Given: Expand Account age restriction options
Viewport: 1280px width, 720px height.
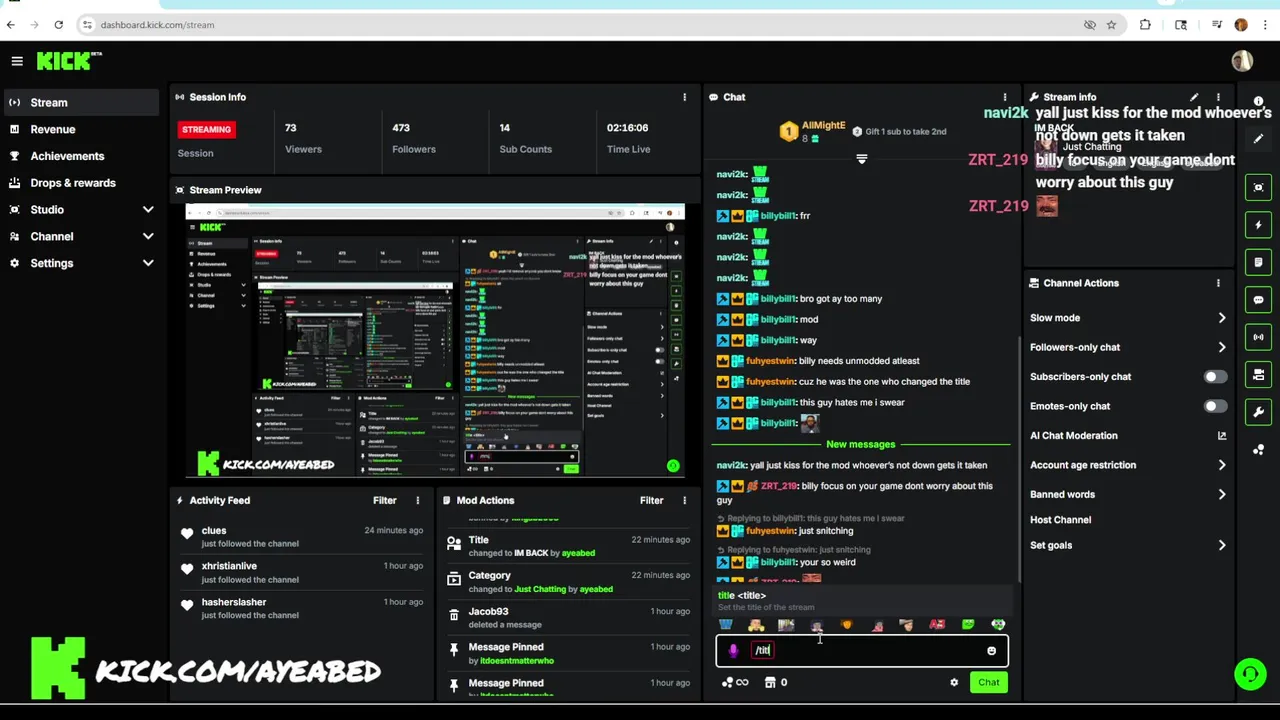Looking at the screenshot, I should click(1221, 465).
